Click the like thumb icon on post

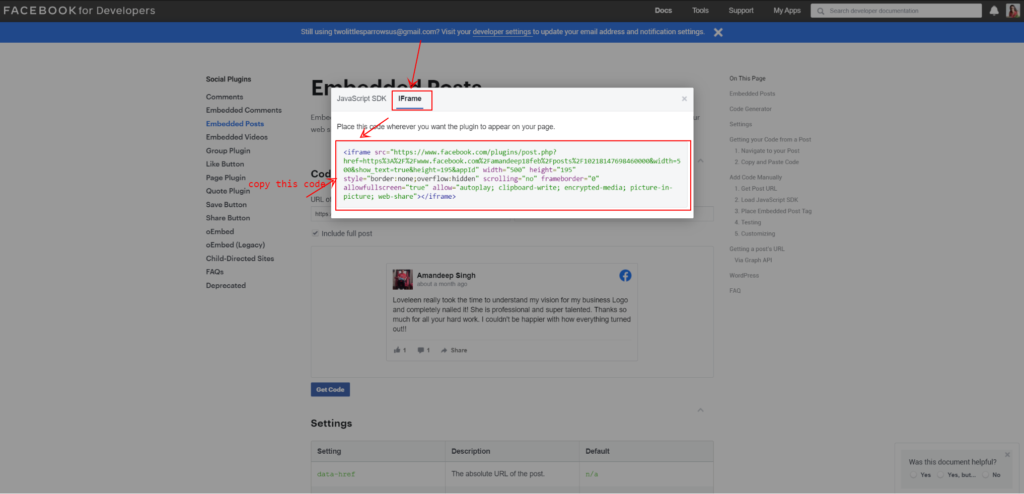(397, 350)
